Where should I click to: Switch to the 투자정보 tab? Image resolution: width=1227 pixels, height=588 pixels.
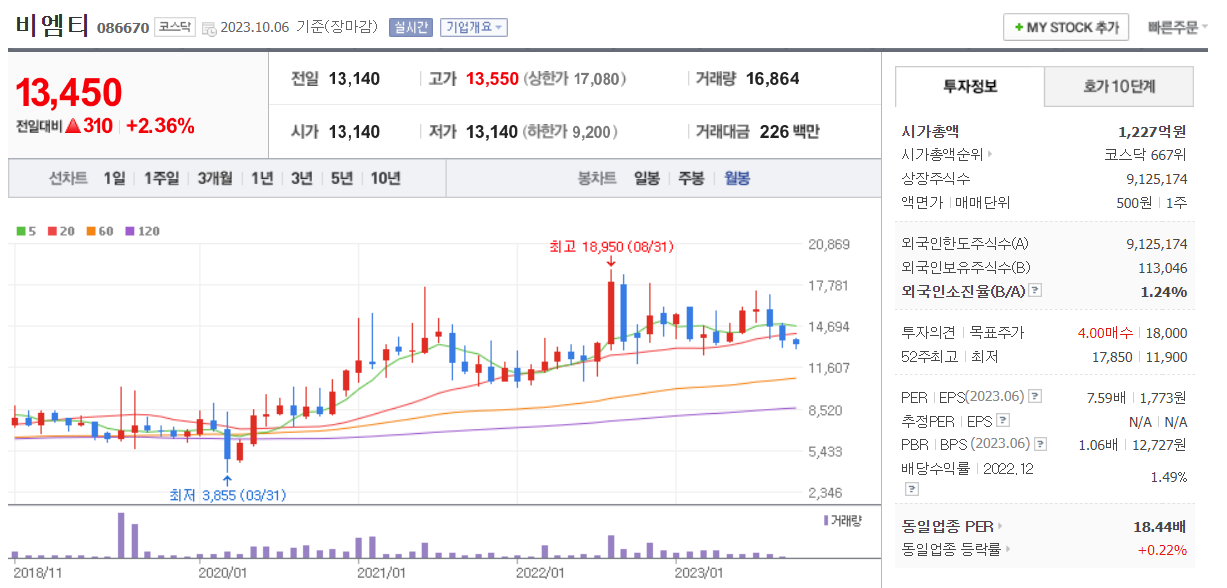click(970, 86)
